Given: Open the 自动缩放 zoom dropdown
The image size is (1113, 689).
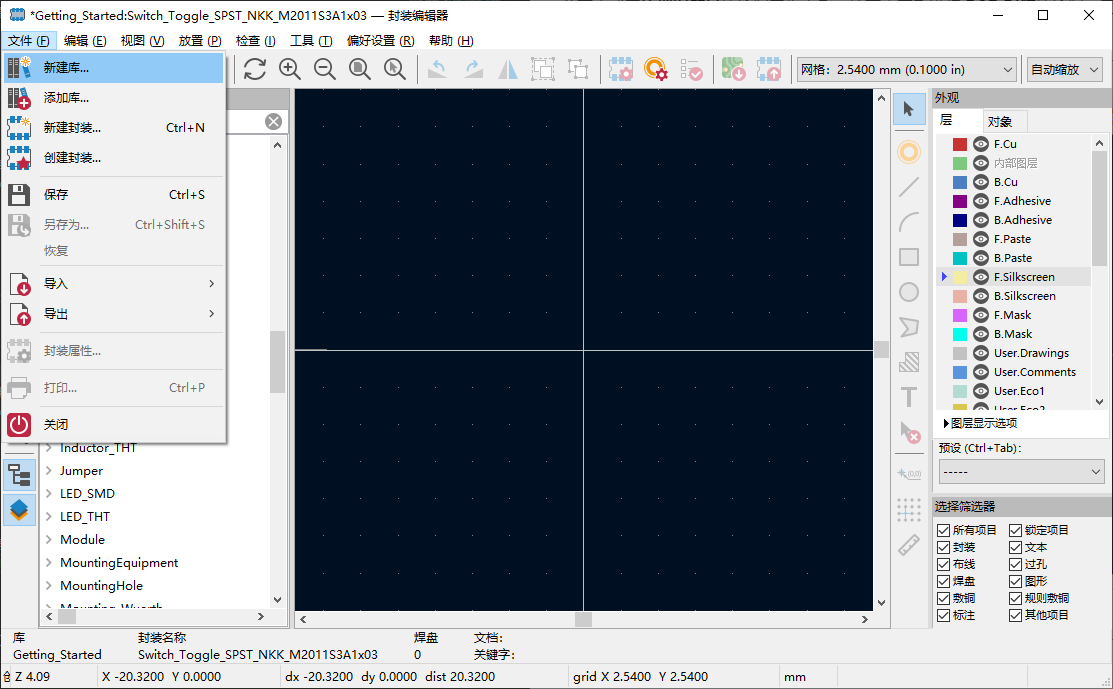Looking at the screenshot, I should 1064,70.
